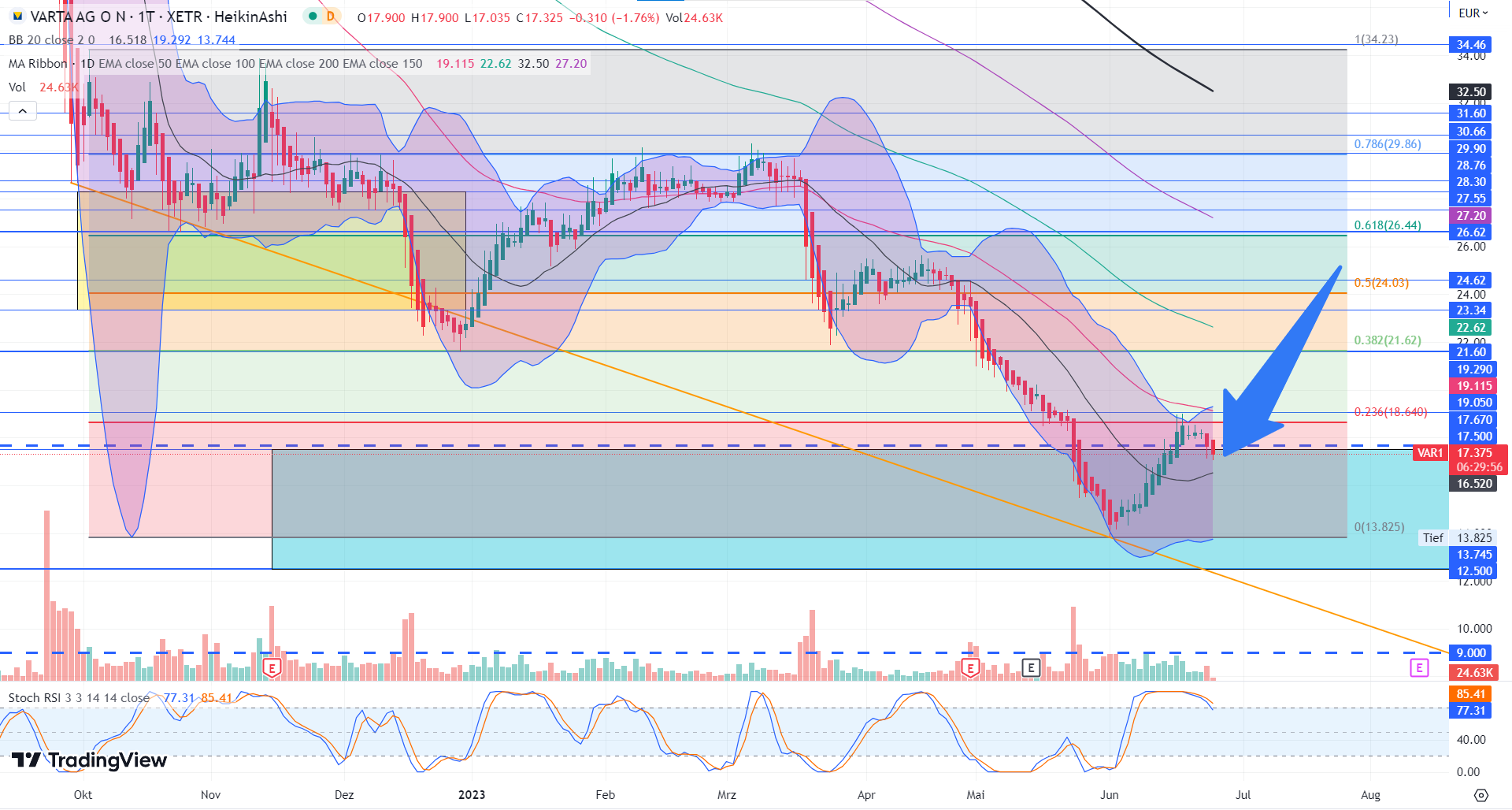Click the red earnings marker in November
This screenshot has height=810, width=1512.
(x=272, y=668)
